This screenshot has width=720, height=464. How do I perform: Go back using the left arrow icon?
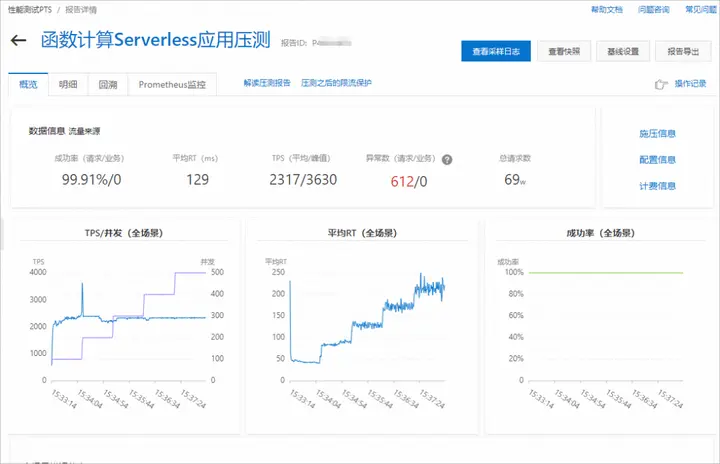click(x=18, y=40)
